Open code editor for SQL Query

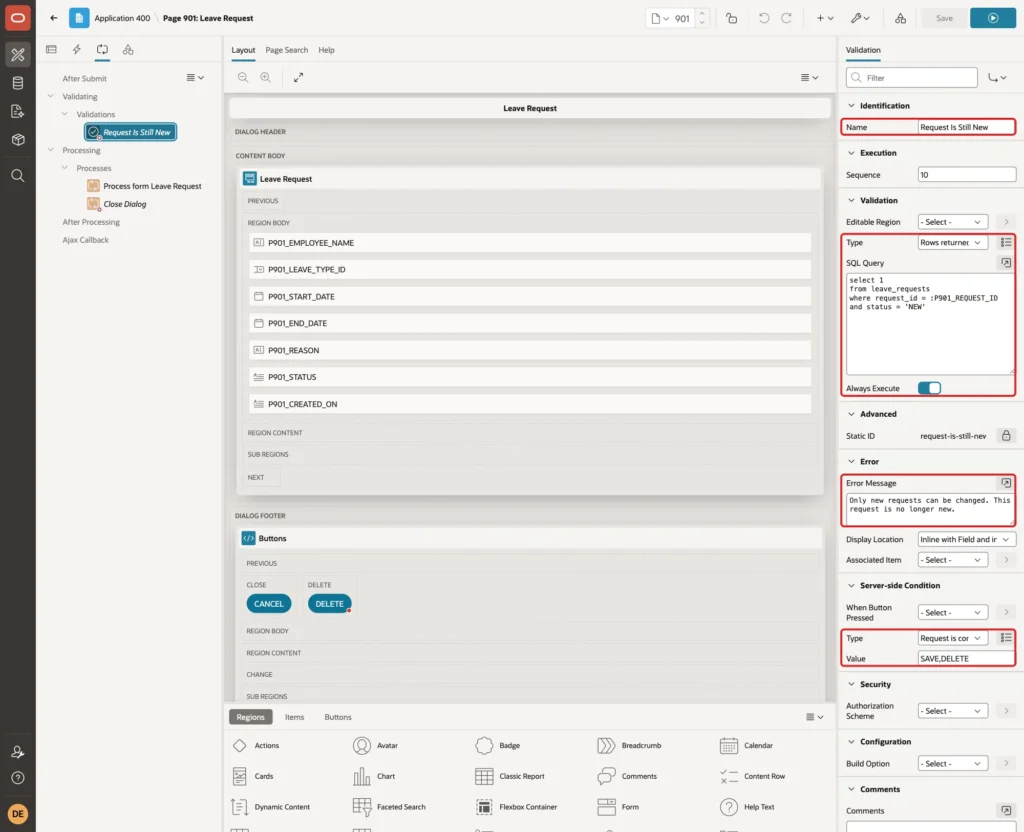point(1006,263)
